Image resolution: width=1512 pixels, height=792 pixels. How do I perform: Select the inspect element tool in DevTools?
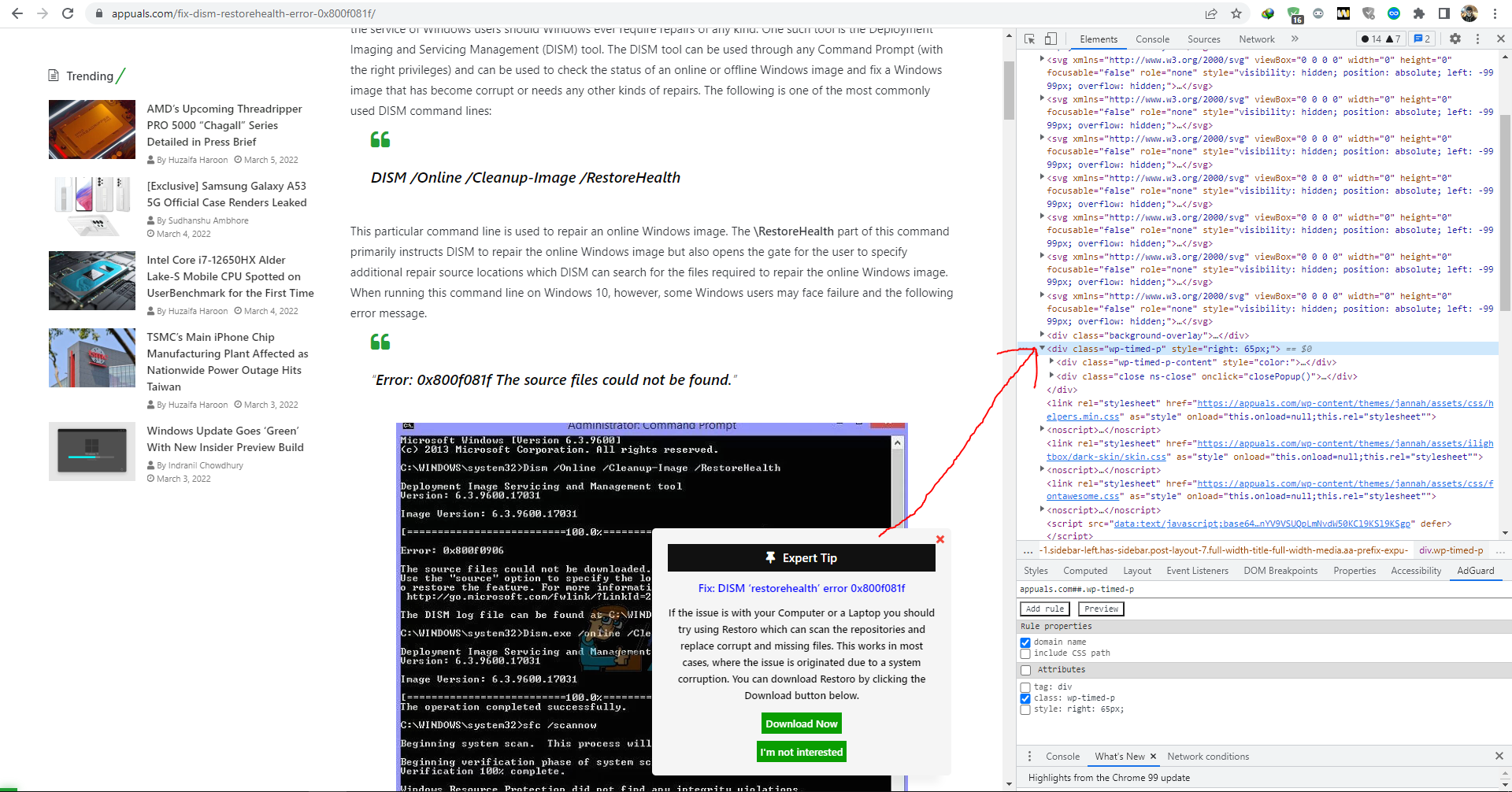point(1029,39)
